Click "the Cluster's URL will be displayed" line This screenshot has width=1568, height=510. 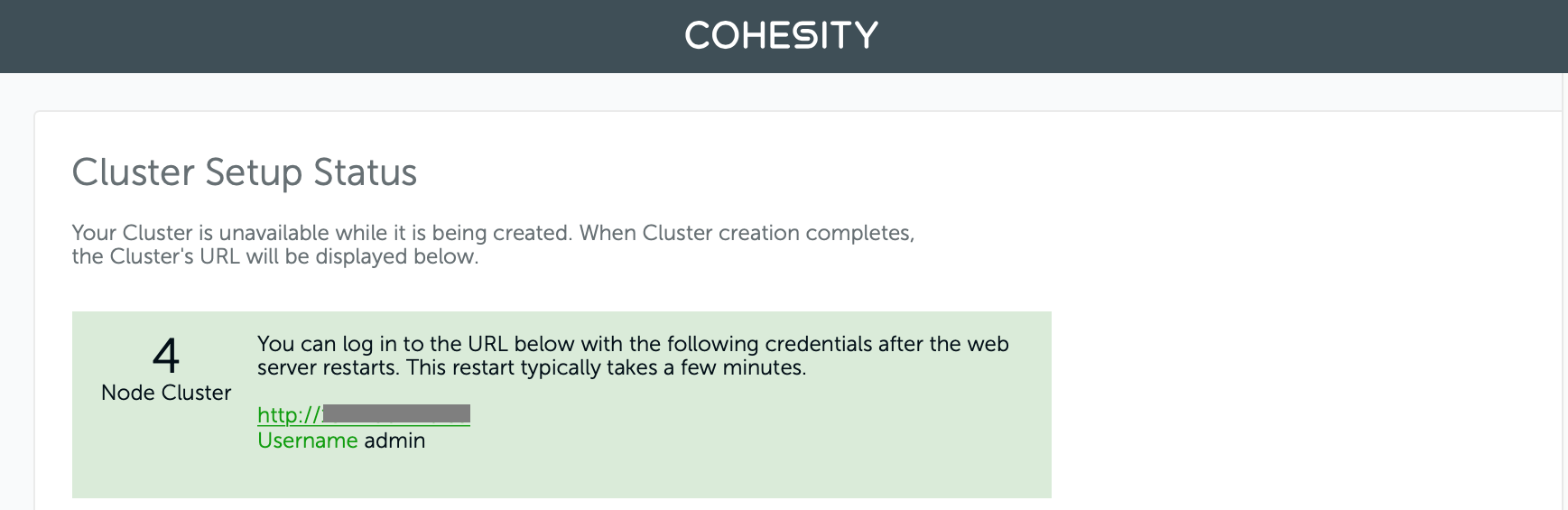click(275, 256)
